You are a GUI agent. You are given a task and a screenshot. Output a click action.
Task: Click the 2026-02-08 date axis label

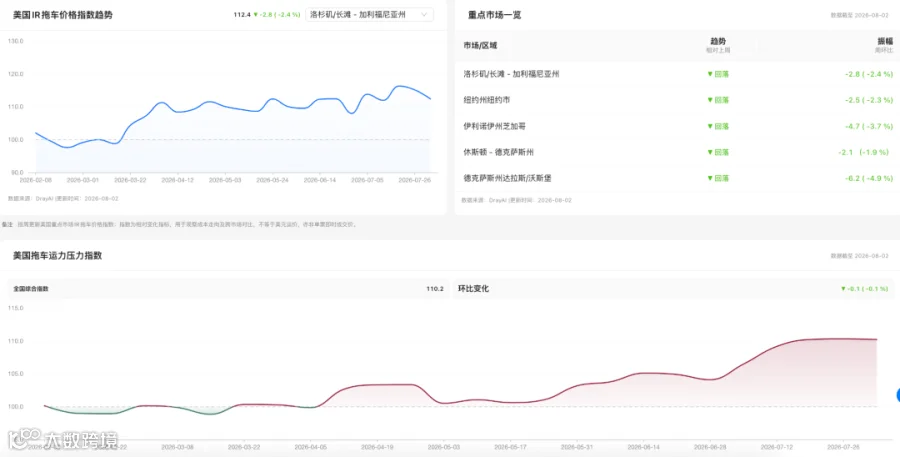coord(36,180)
